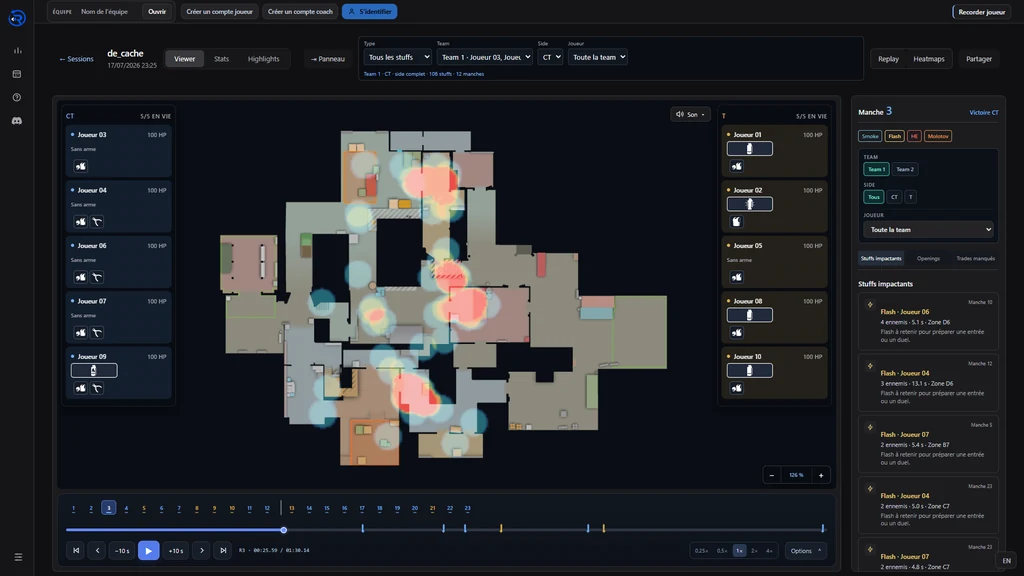Click Joueur 09's defuse kit icon
The width and height of the screenshot is (1024, 576).
97,389
